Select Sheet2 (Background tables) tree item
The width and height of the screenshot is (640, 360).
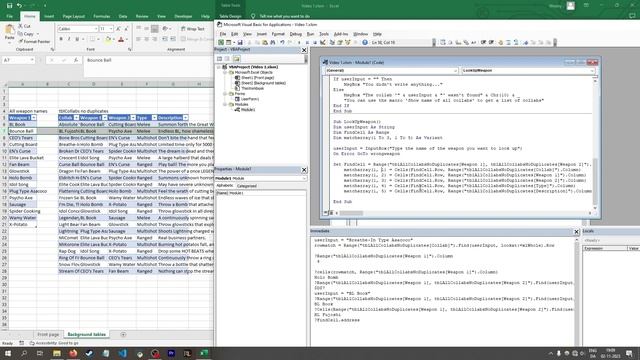(x=263, y=83)
